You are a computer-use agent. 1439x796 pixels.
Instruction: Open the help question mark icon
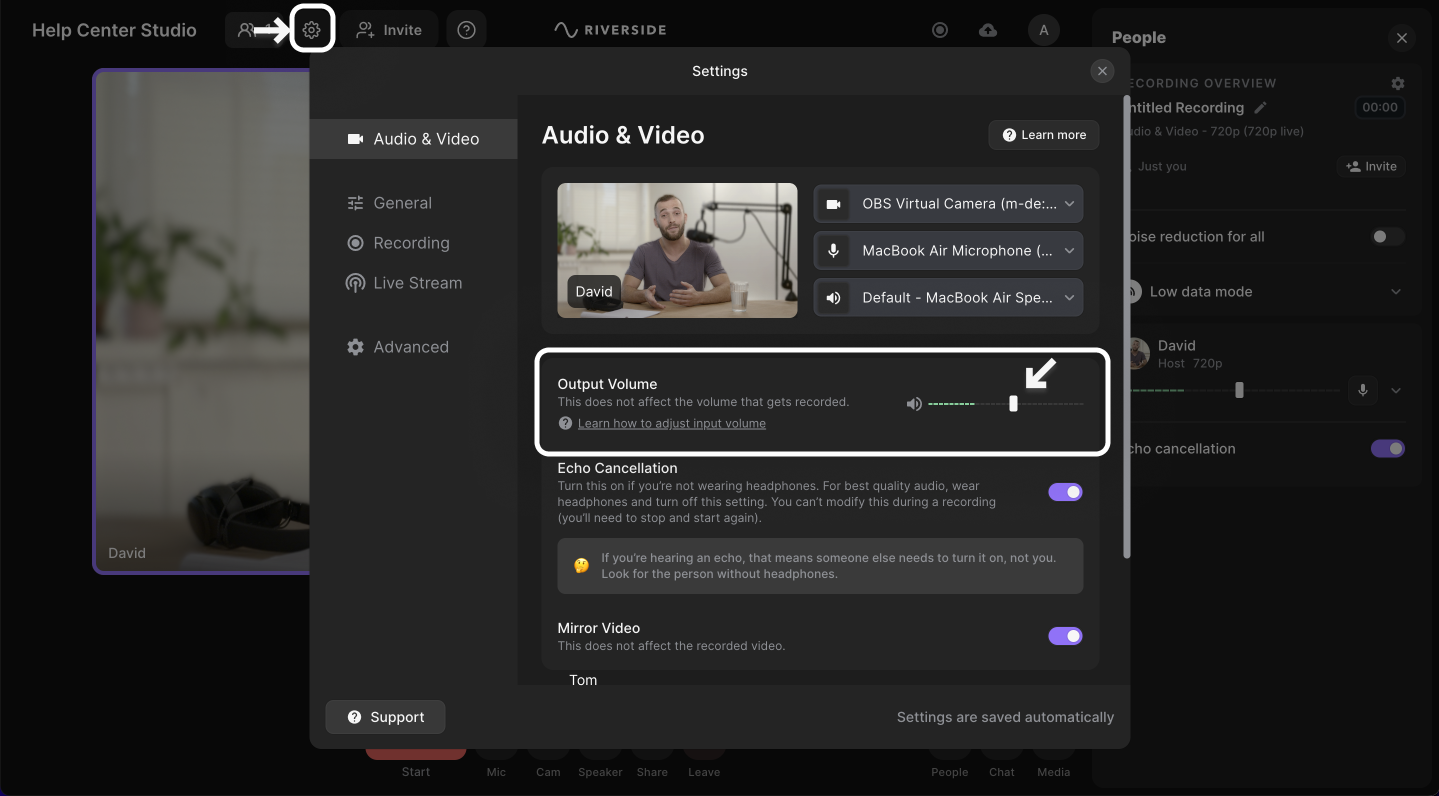(466, 30)
